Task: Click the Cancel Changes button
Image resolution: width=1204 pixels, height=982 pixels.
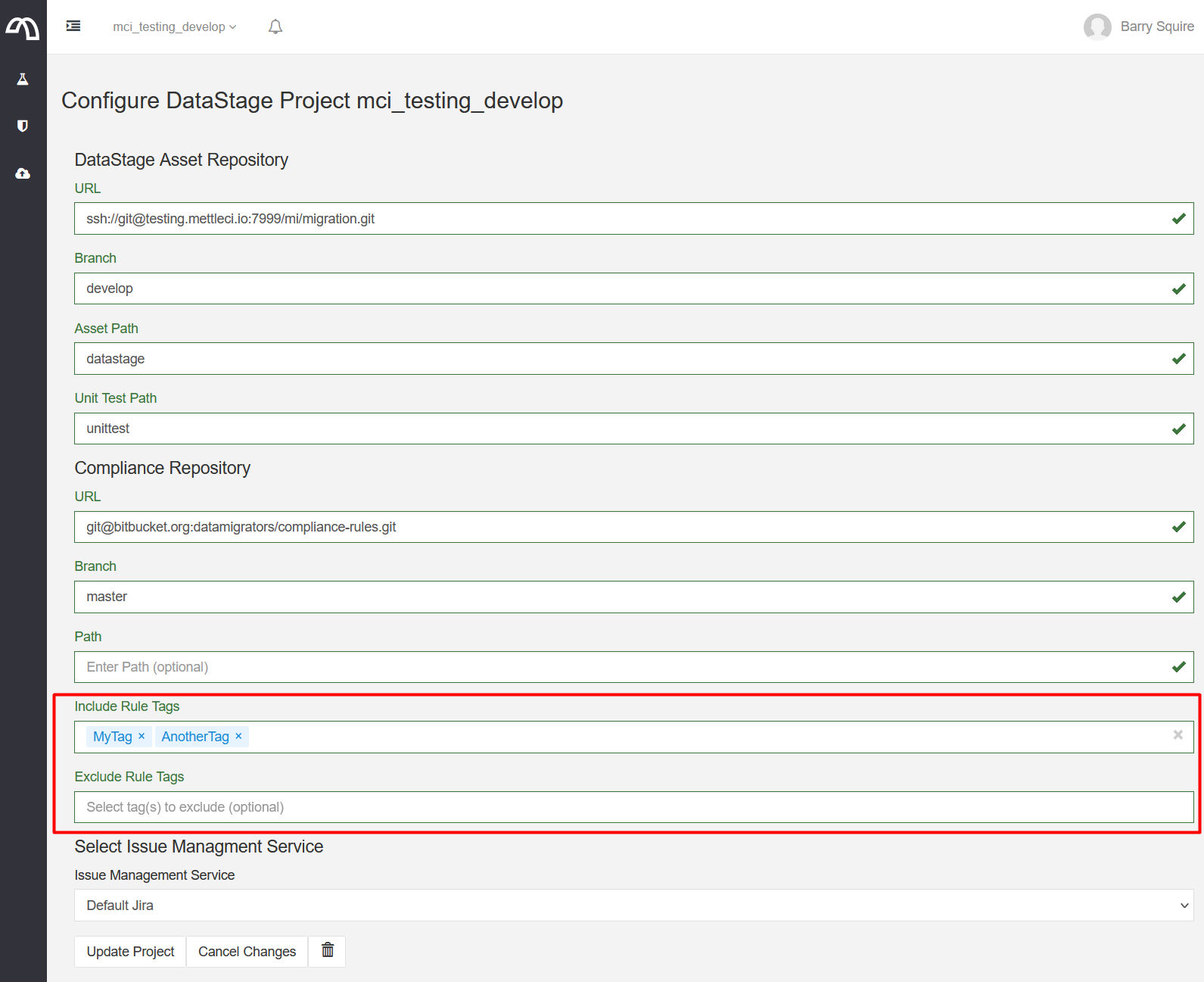Action: point(247,952)
